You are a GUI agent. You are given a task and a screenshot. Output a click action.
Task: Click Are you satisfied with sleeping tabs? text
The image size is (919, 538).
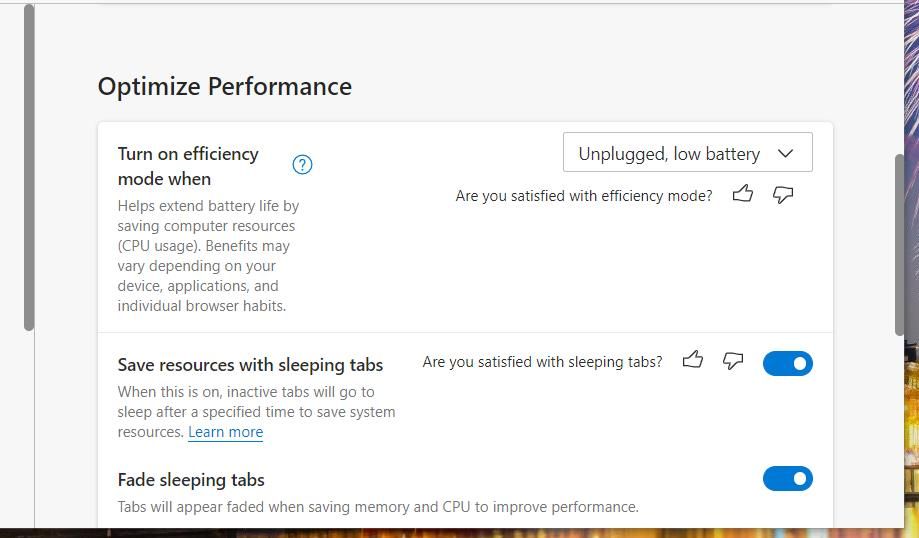coord(542,362)
